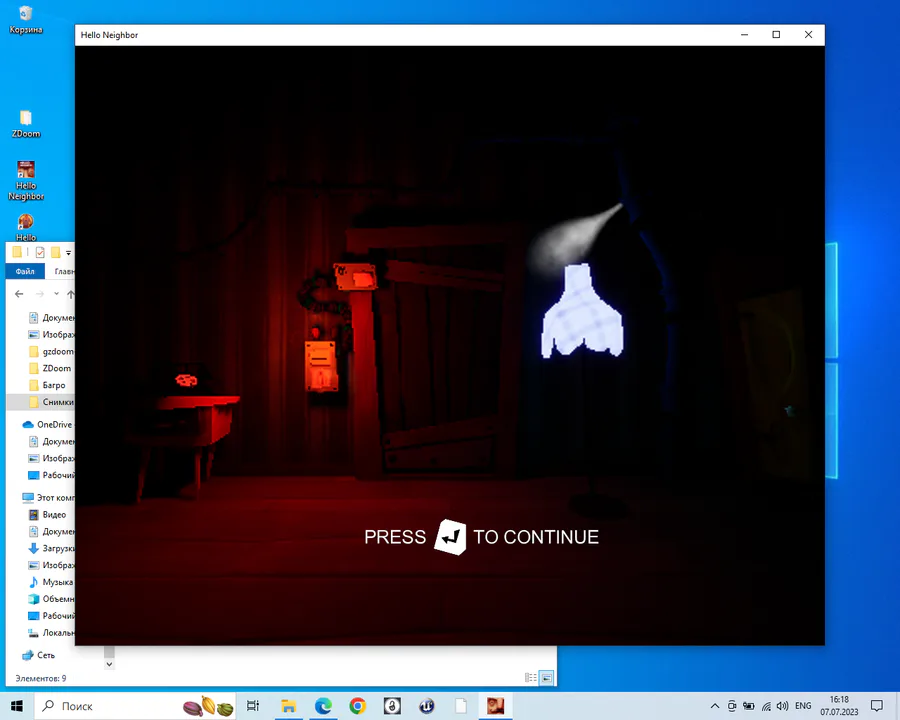Open the Локальный диск in navigation pane

(x=51, y=633)
